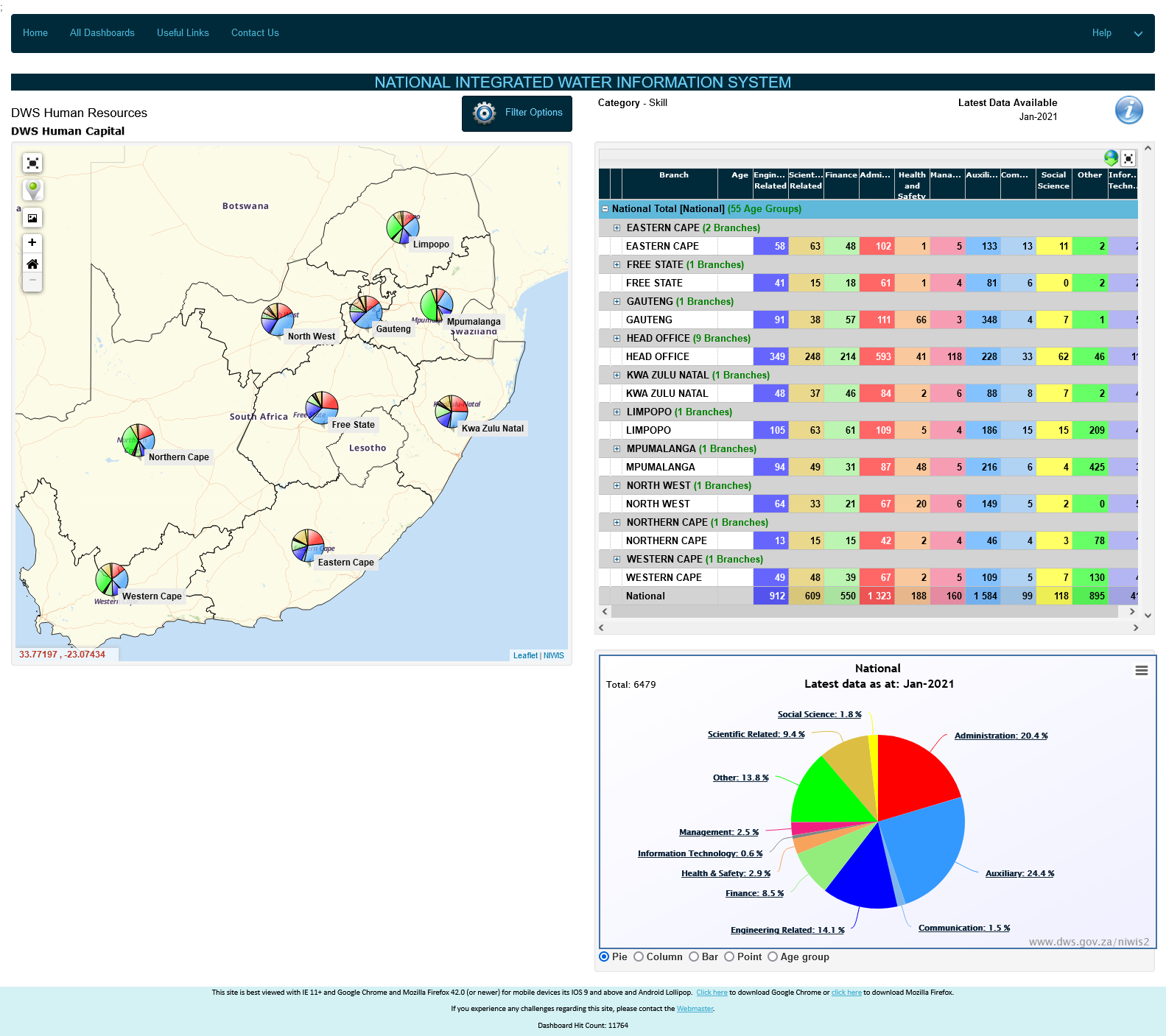Viewport: 1166px width, 1036px height.
Task: Select the Column chart radio button
Action: click(x=639, y=956)
